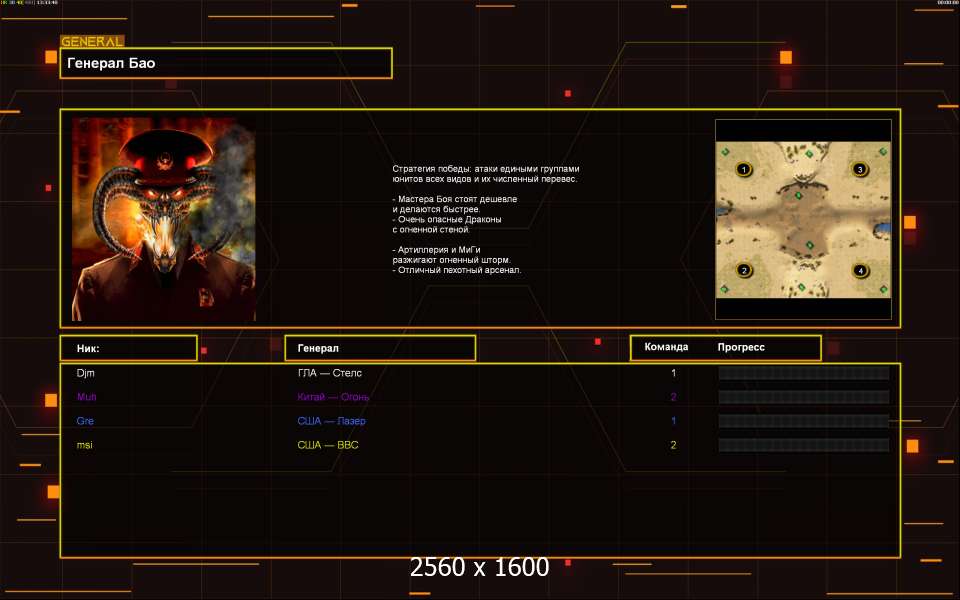
Task: Click the desert map preview
Action: coord(803,220)
